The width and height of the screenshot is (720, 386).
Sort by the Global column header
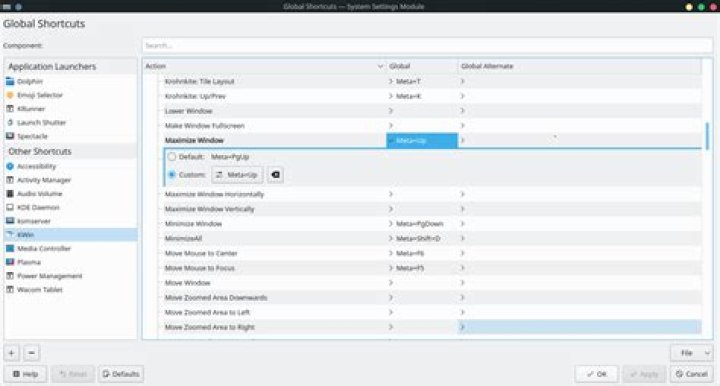pos(422,66)
